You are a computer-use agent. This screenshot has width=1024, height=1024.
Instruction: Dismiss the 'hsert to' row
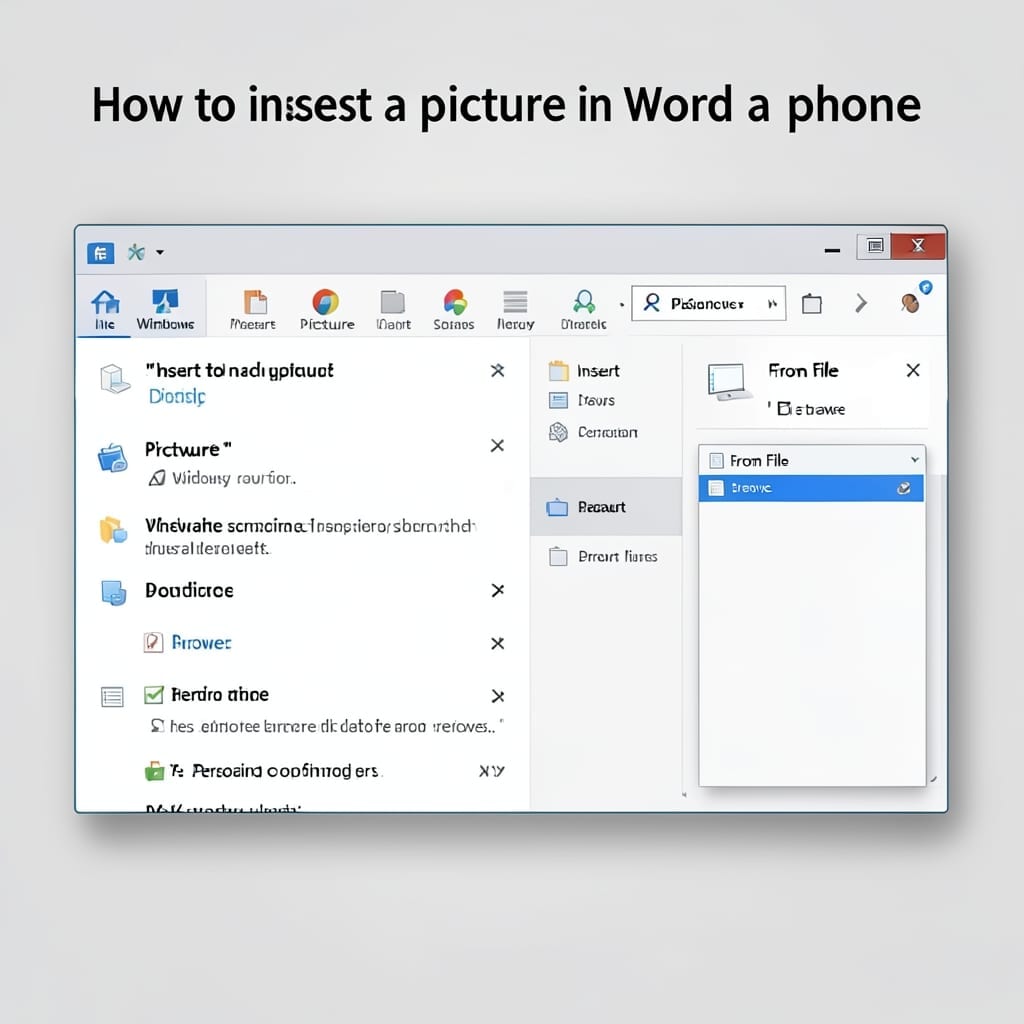click(498, 370)
